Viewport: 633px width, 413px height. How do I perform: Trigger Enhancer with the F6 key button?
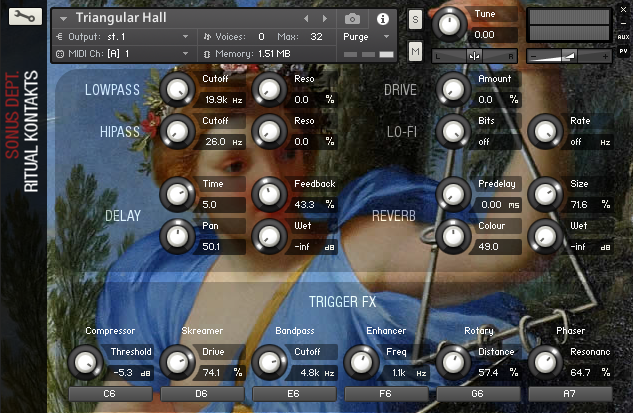(386, 394)
